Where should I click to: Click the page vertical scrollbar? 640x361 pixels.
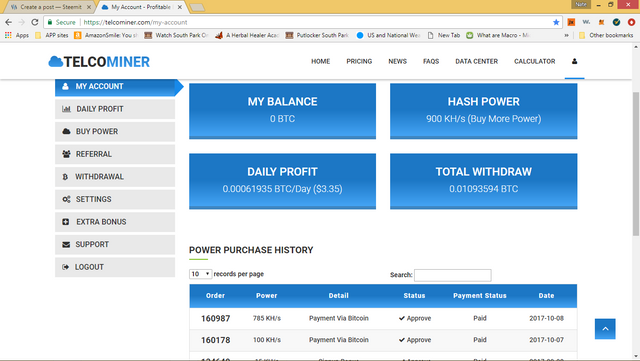click(636, 163)
